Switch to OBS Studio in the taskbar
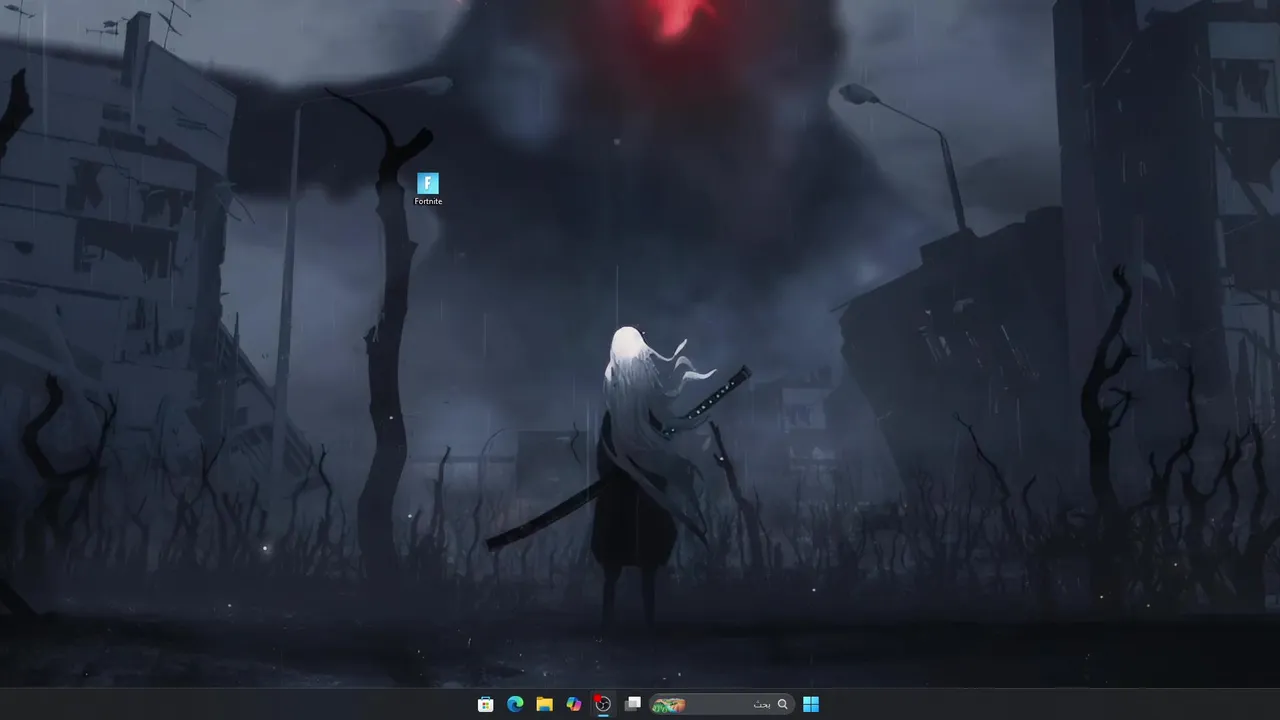The width and height of the screenshot is (1280, 720). [603, 704]
